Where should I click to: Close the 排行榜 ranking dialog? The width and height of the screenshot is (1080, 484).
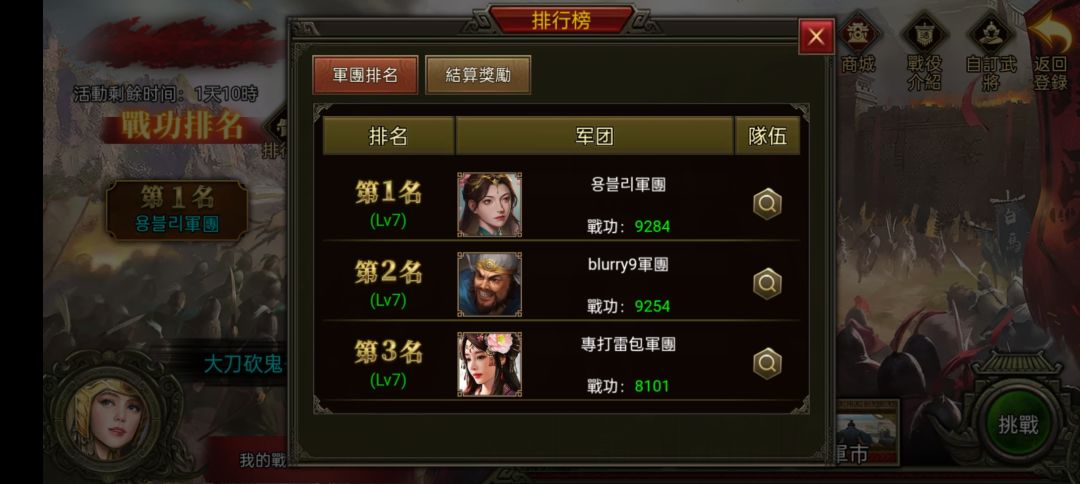816,36
